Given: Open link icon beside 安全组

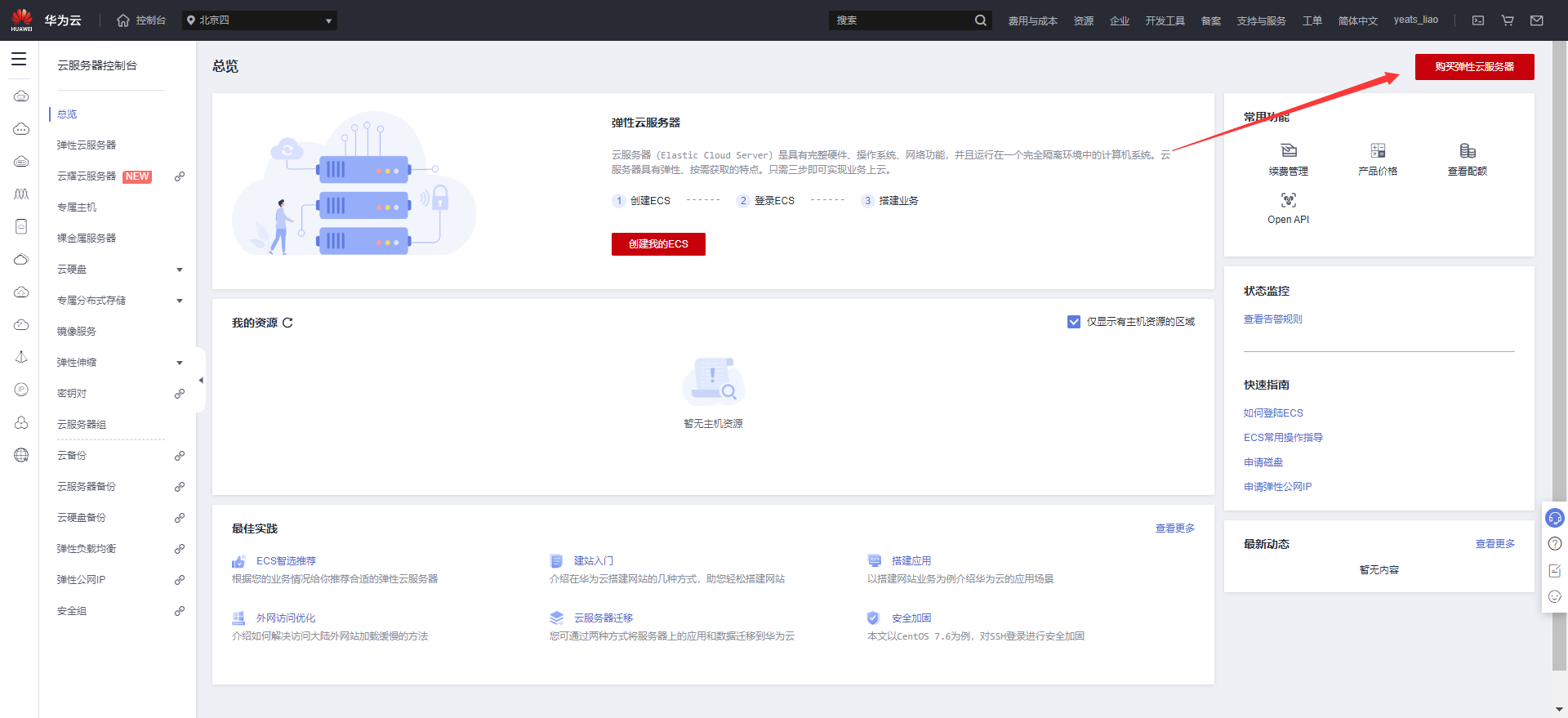Looking at the screenshot, I should (x=180, y=611).
